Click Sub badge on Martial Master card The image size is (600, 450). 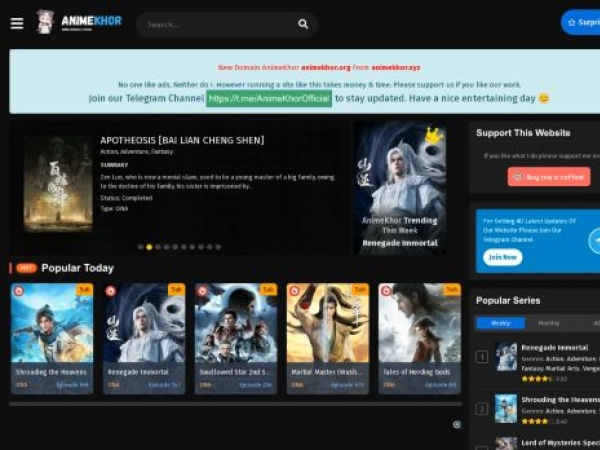click(x=360, y=289)
